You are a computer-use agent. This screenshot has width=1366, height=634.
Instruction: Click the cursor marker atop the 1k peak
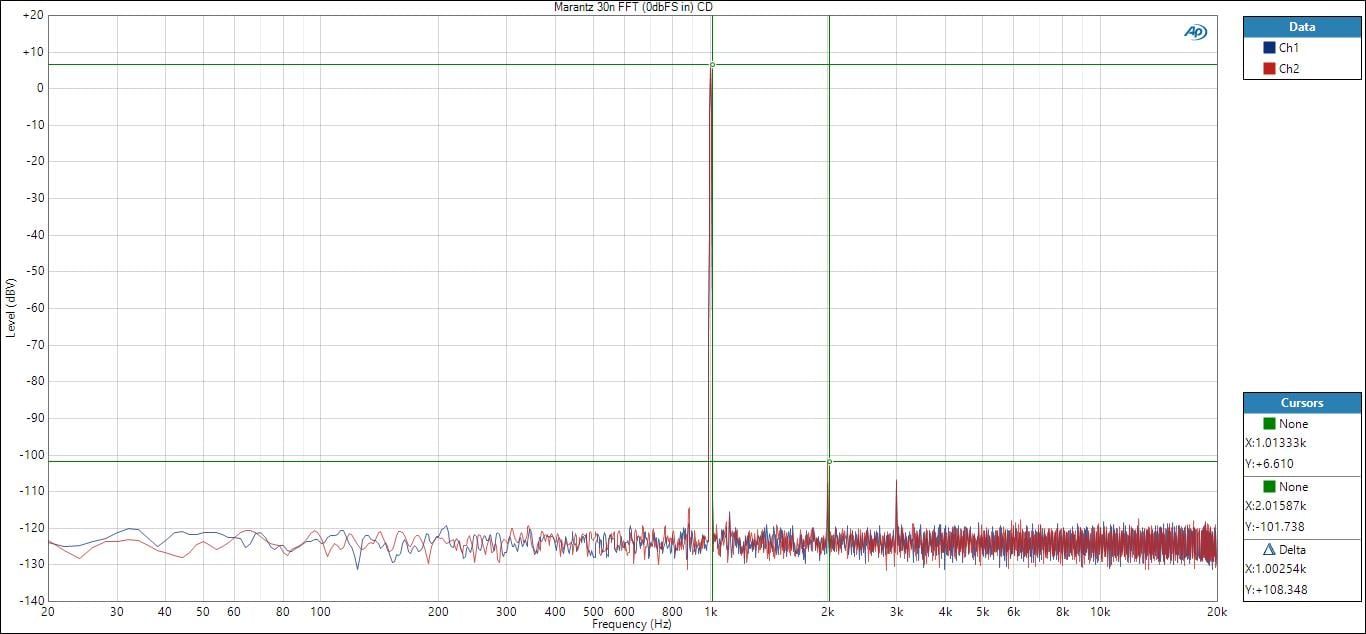712,65
